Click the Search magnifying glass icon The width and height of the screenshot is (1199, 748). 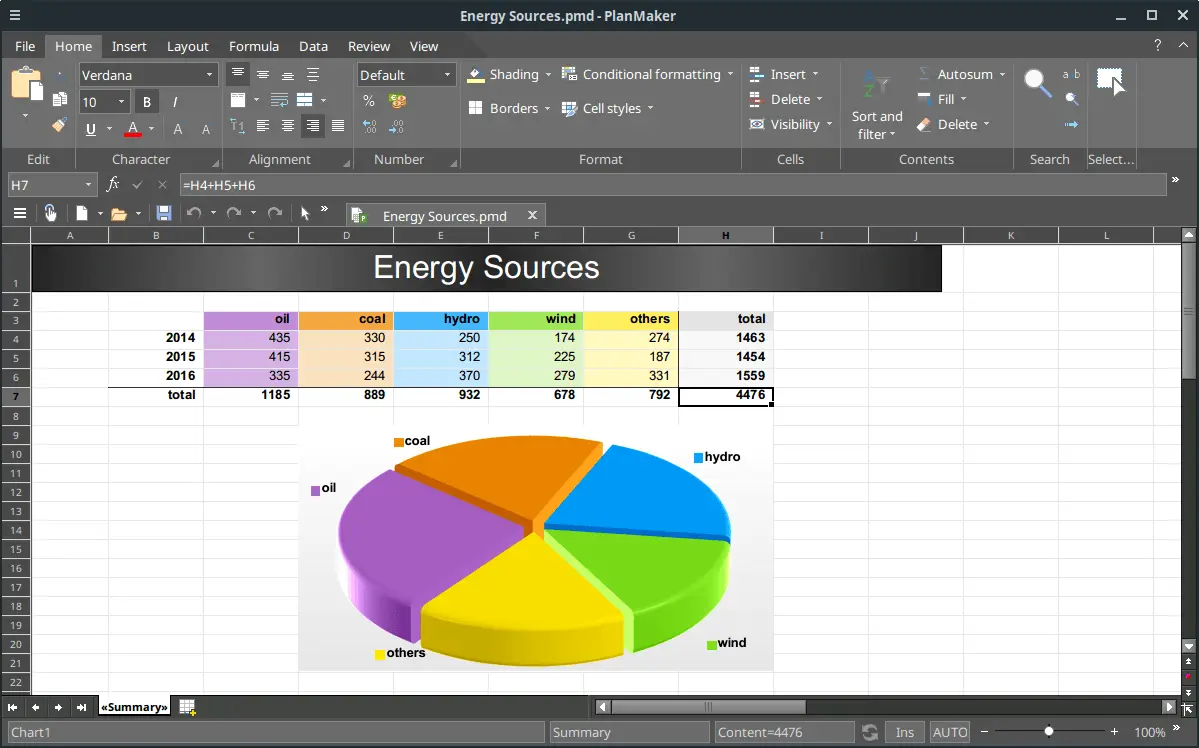click(1037, 85)
